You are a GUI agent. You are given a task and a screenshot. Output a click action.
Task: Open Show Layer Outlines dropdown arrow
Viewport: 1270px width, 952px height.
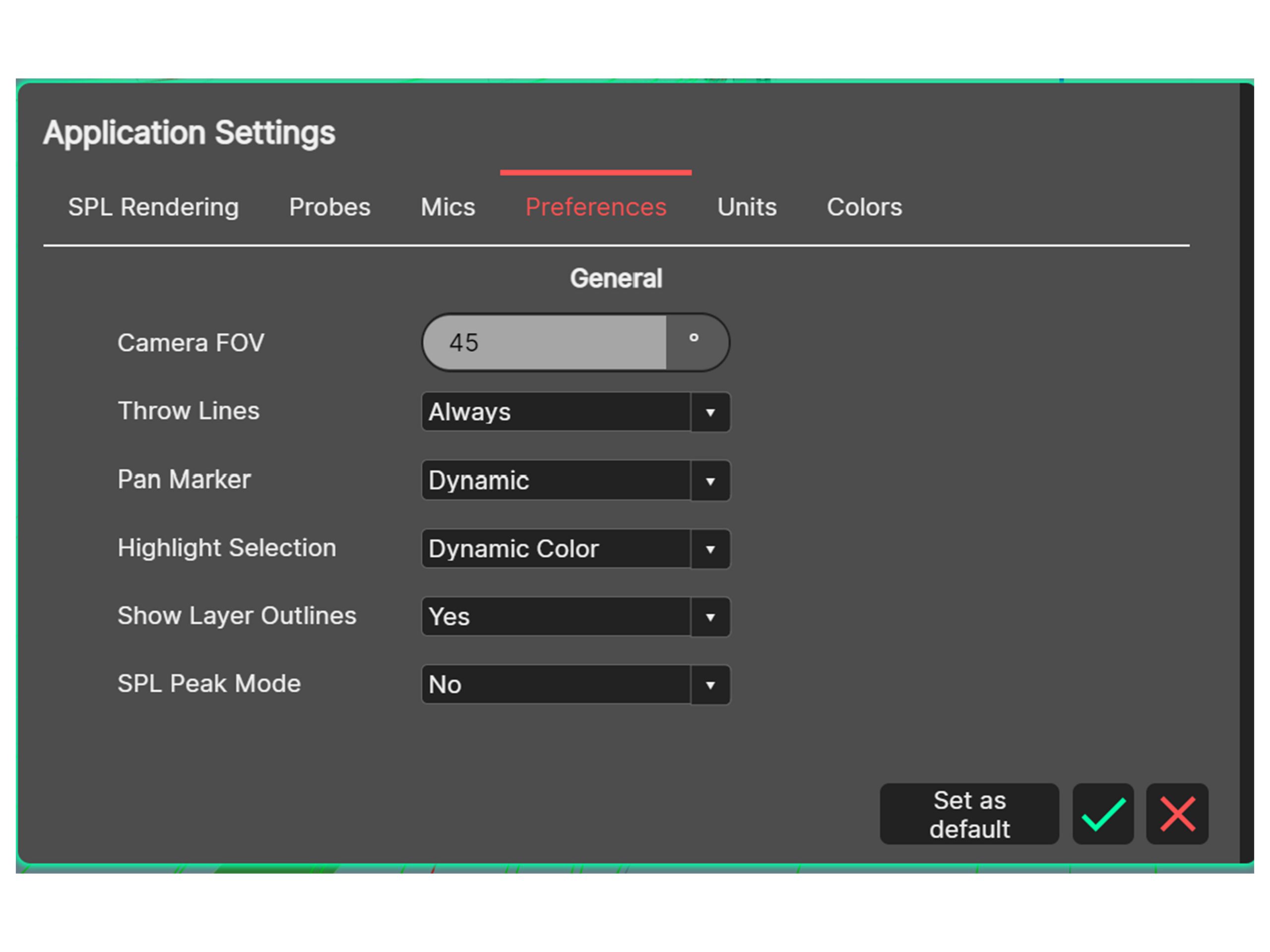710,617
